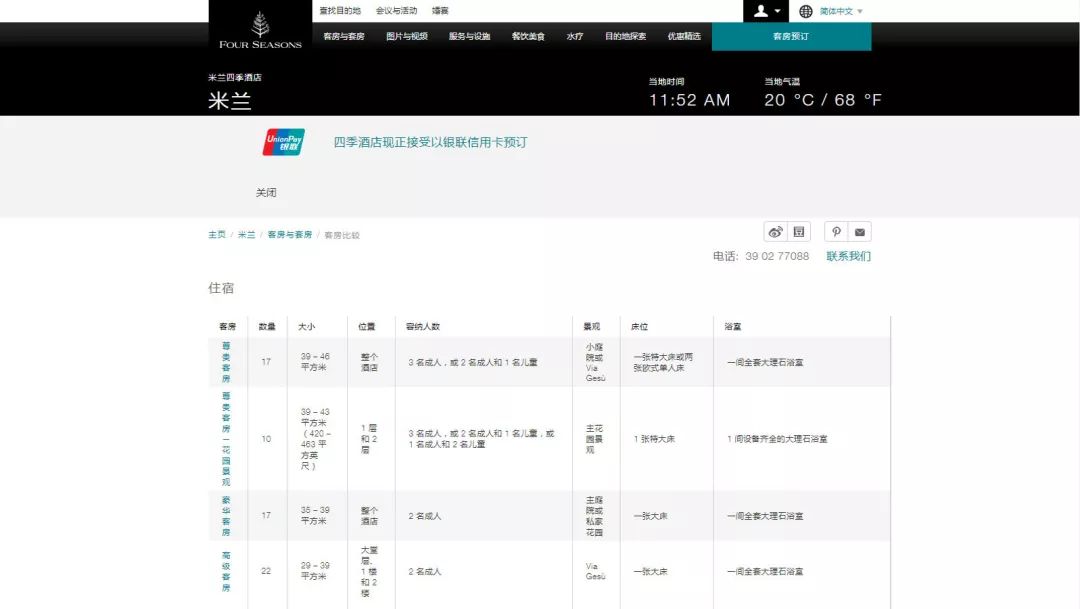Follow the 联系我们 contact link
Viewport: 1080px width, 609px height.
pyautogui.click(x=848, y=256)
